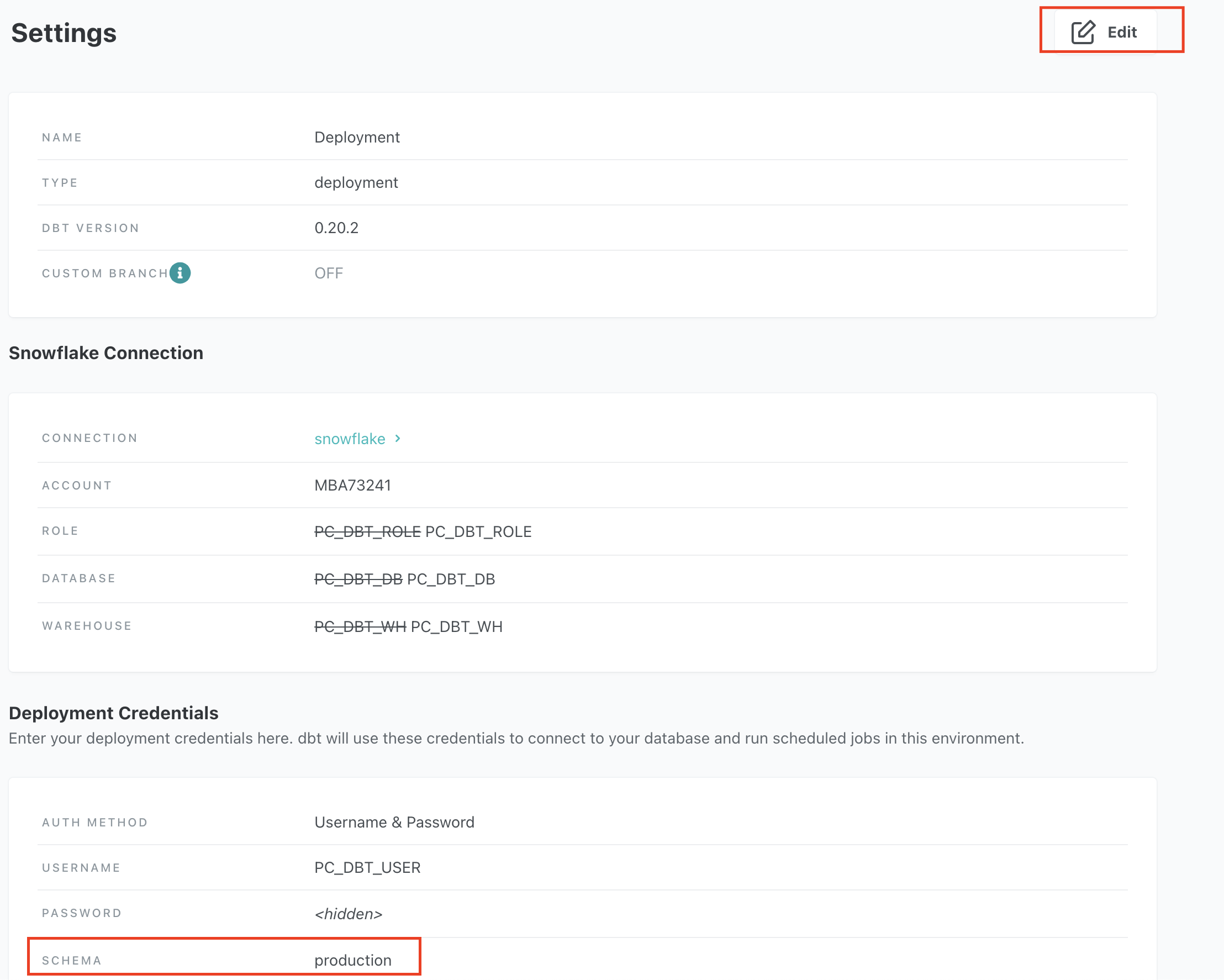Screen dimensions: 1224x980
Task: Click the PC_DBT_WH warehouse value
Action: (456, 626)
